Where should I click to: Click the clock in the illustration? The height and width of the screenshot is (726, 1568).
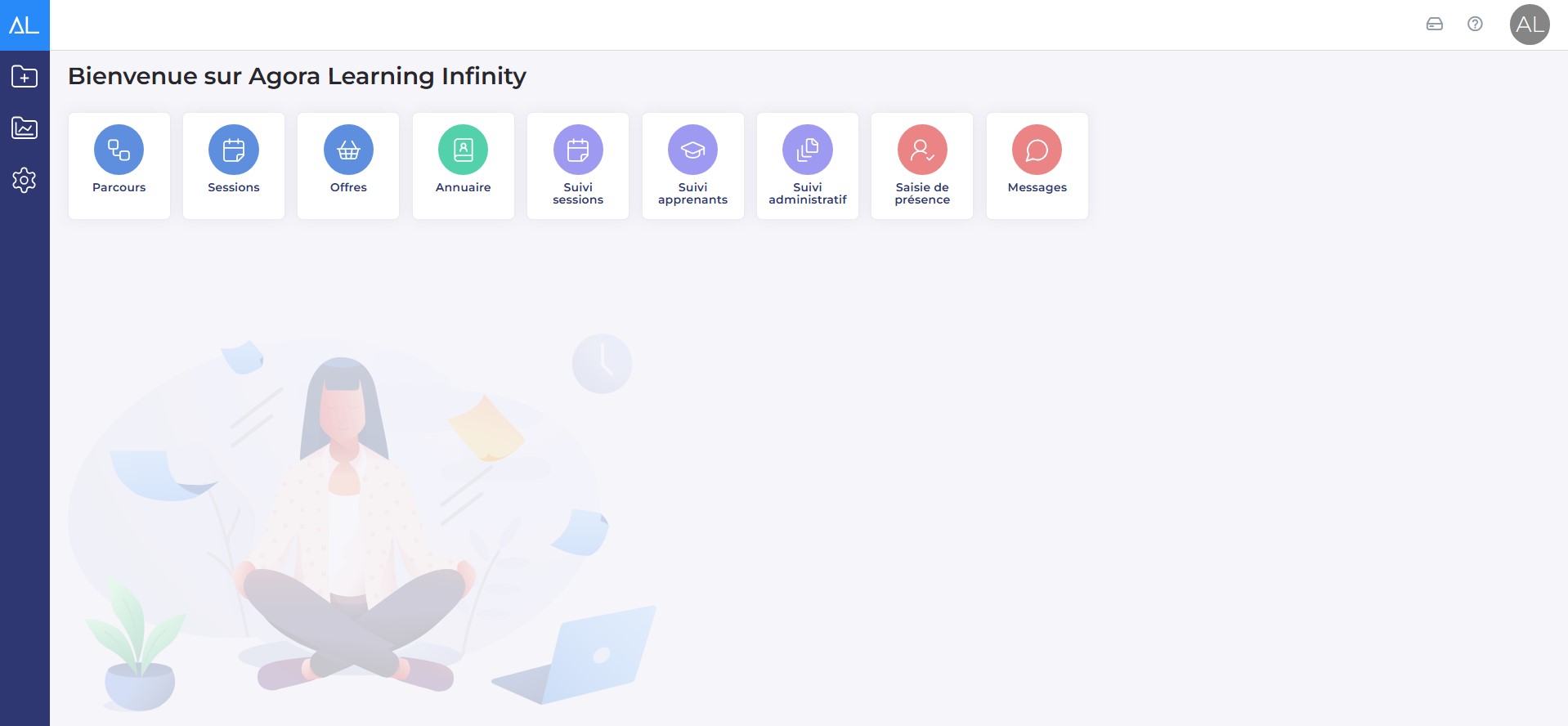coord(602,364)
